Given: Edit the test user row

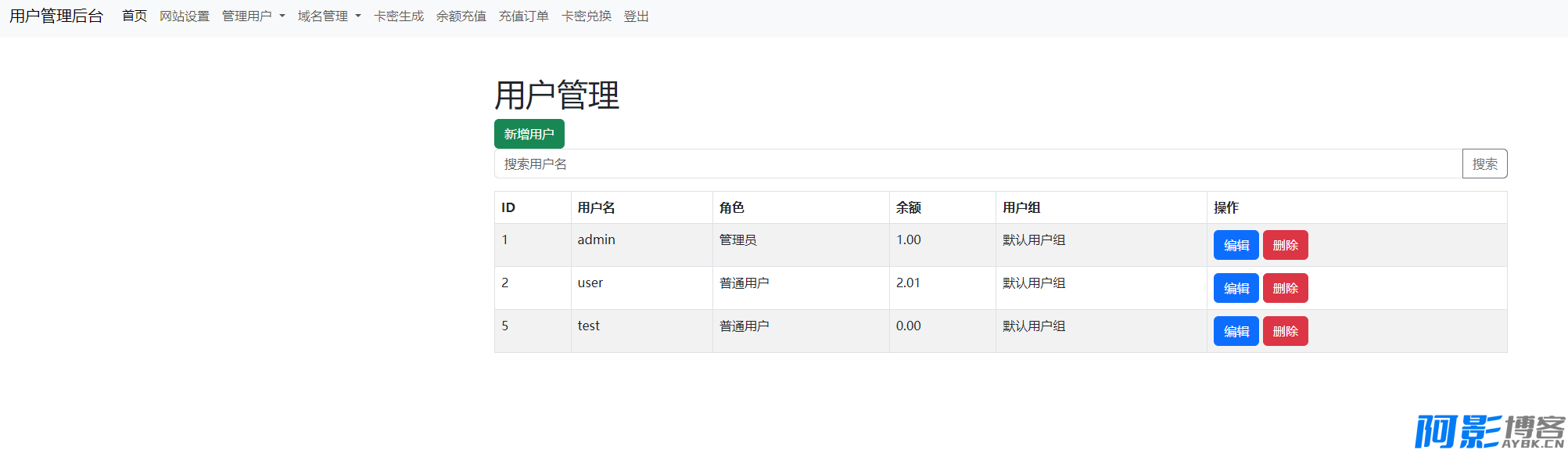Looking at the screenshot, I should (1236, 331).
